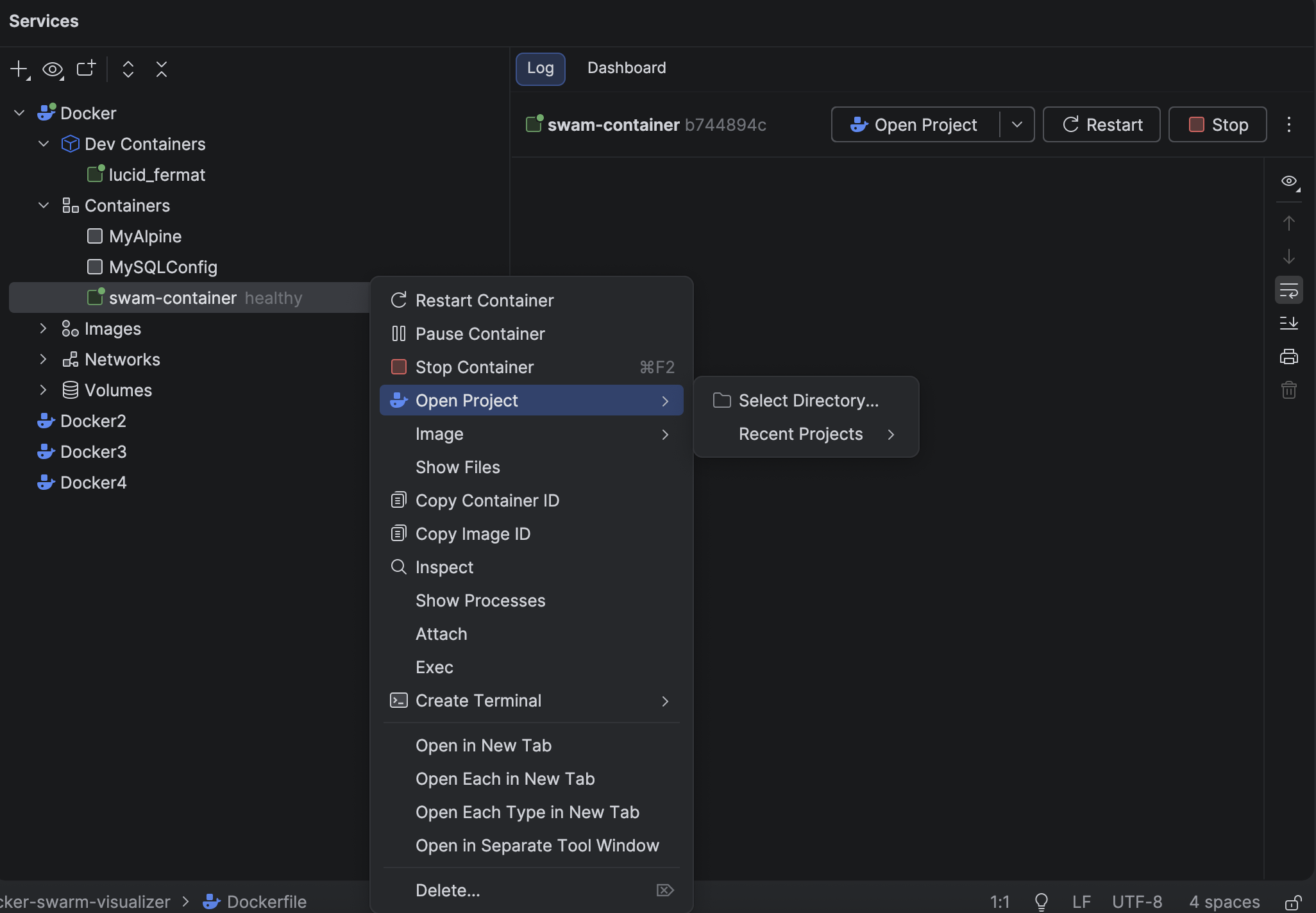Toggle the services view options eye icon

(53, 69)
